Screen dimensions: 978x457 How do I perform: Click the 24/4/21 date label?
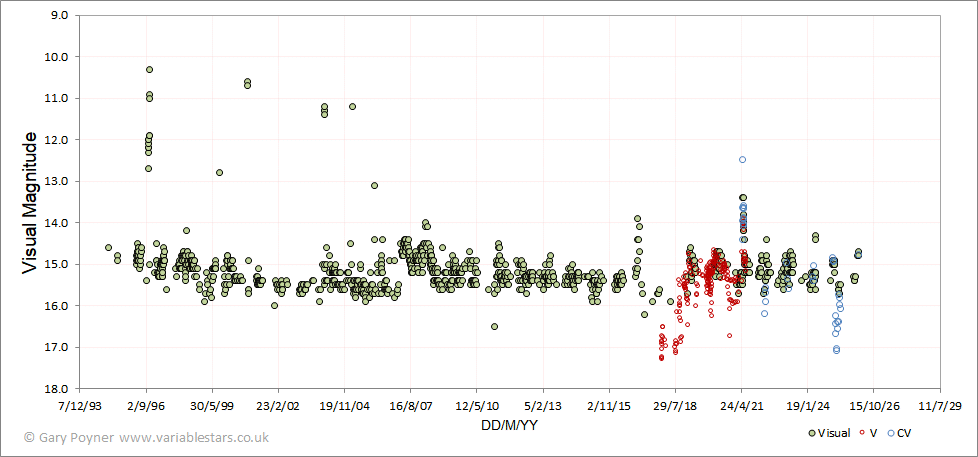741,406
